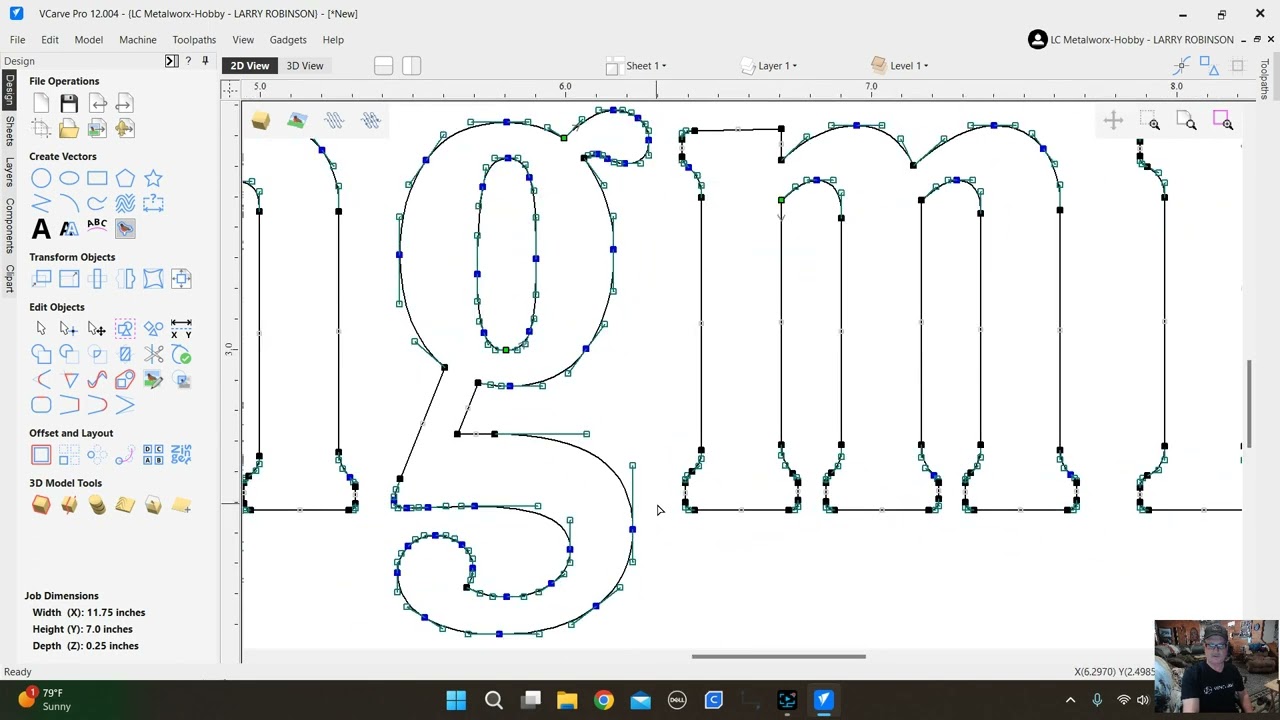Select the Align Objects tool in Transform
1280x720 pixels.
(x=181, y=279)
